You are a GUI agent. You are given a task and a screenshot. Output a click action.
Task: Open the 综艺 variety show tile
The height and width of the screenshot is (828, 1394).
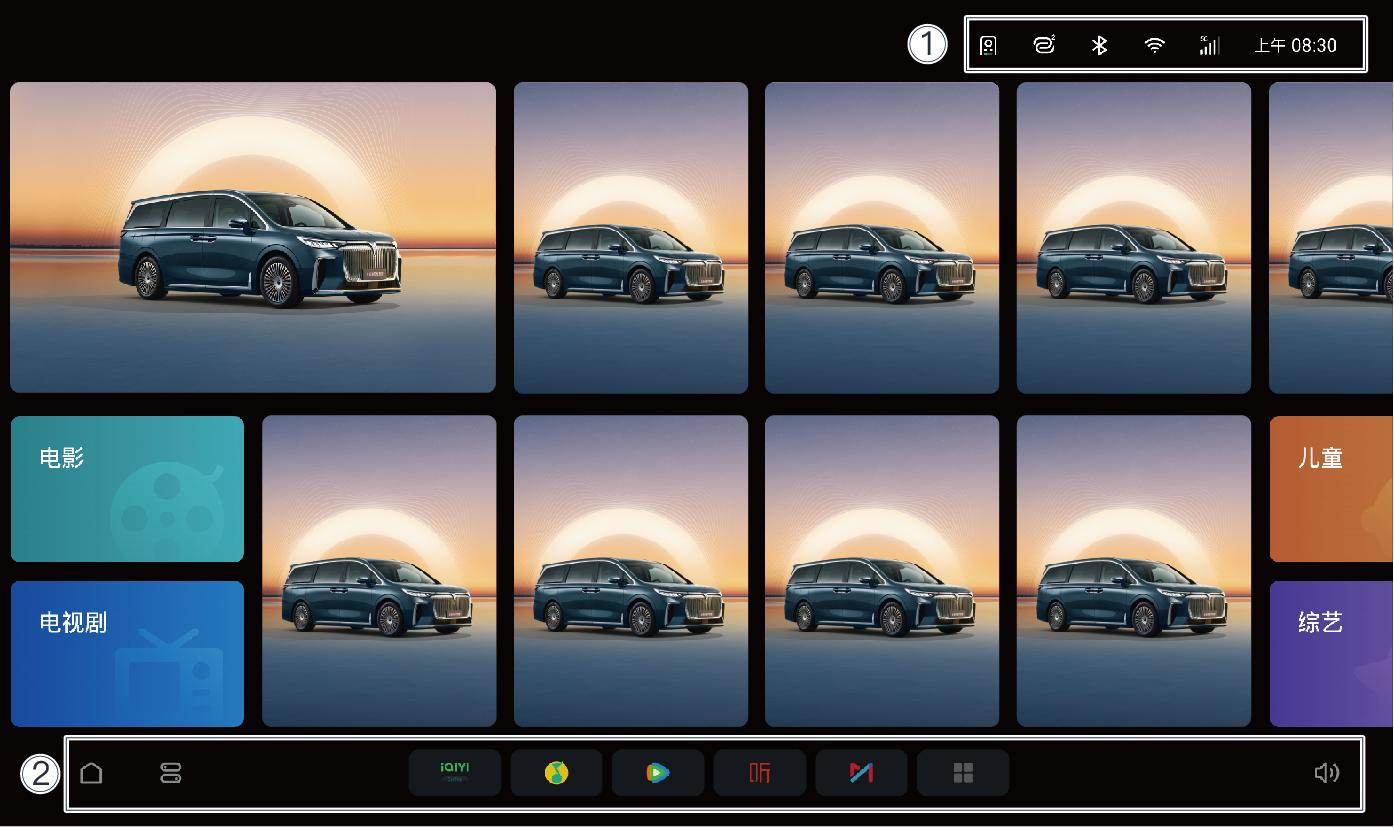pos(1331,654)
